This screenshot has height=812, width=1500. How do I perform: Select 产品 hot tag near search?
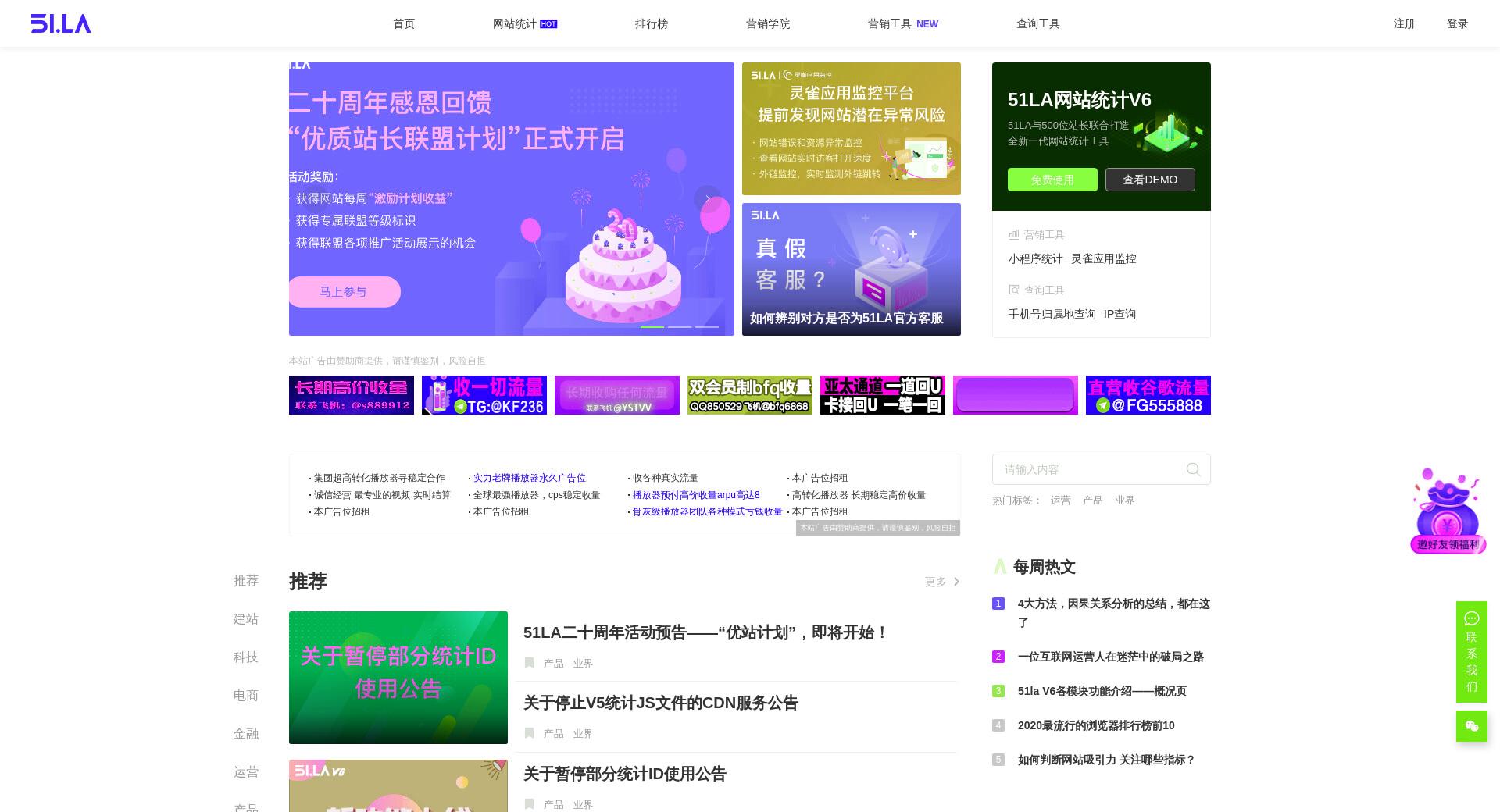coord(1093,500)
